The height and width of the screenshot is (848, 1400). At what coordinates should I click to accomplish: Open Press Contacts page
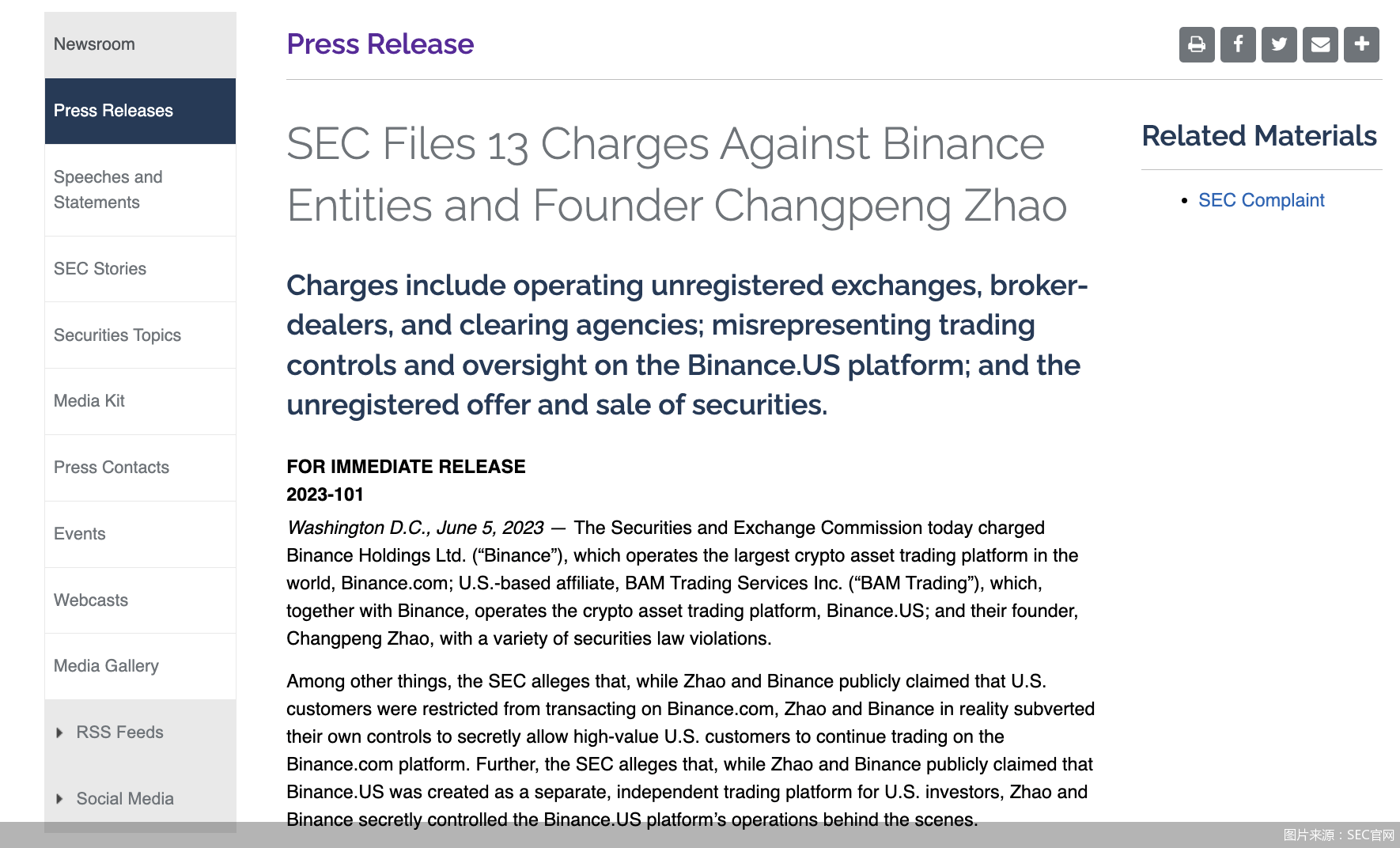pos(112,468)
